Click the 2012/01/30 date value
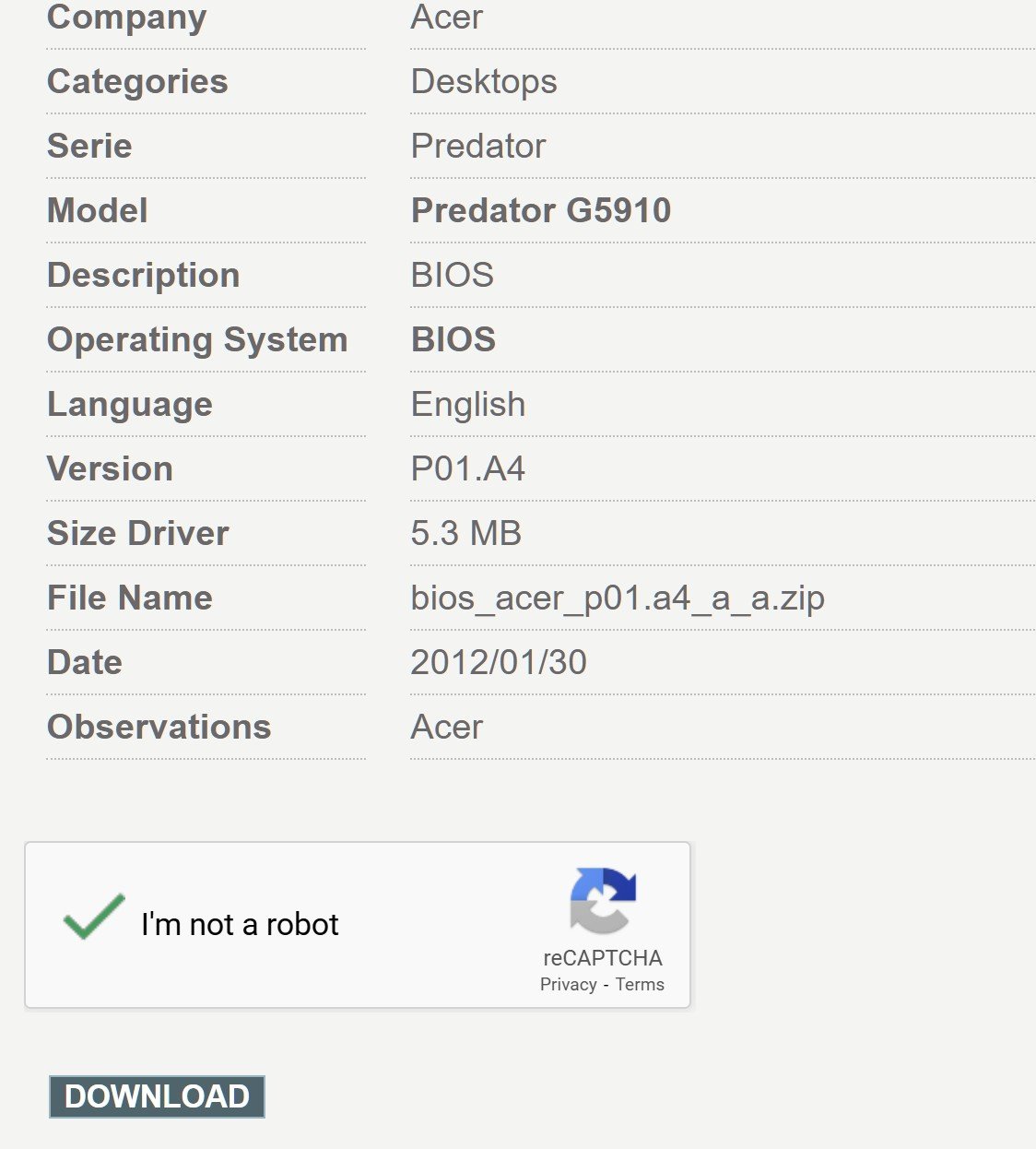Image resolution: width=1036 pixels, height=1149 pixels. [x=499, y=662]
